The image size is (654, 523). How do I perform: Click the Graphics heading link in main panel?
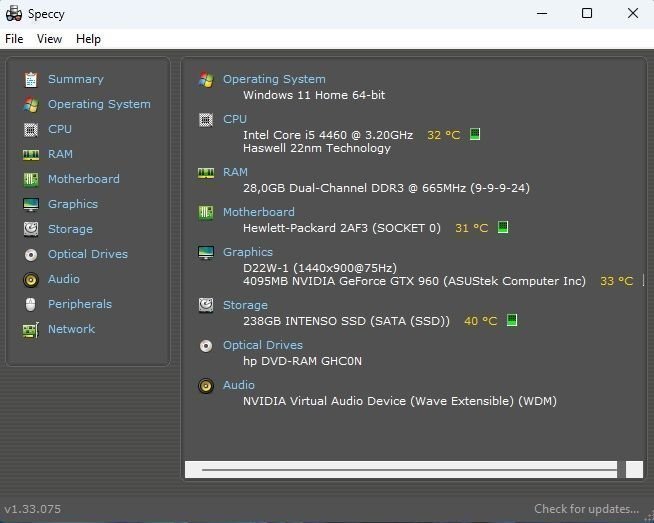pyautogui.click(x=248, y=252)
